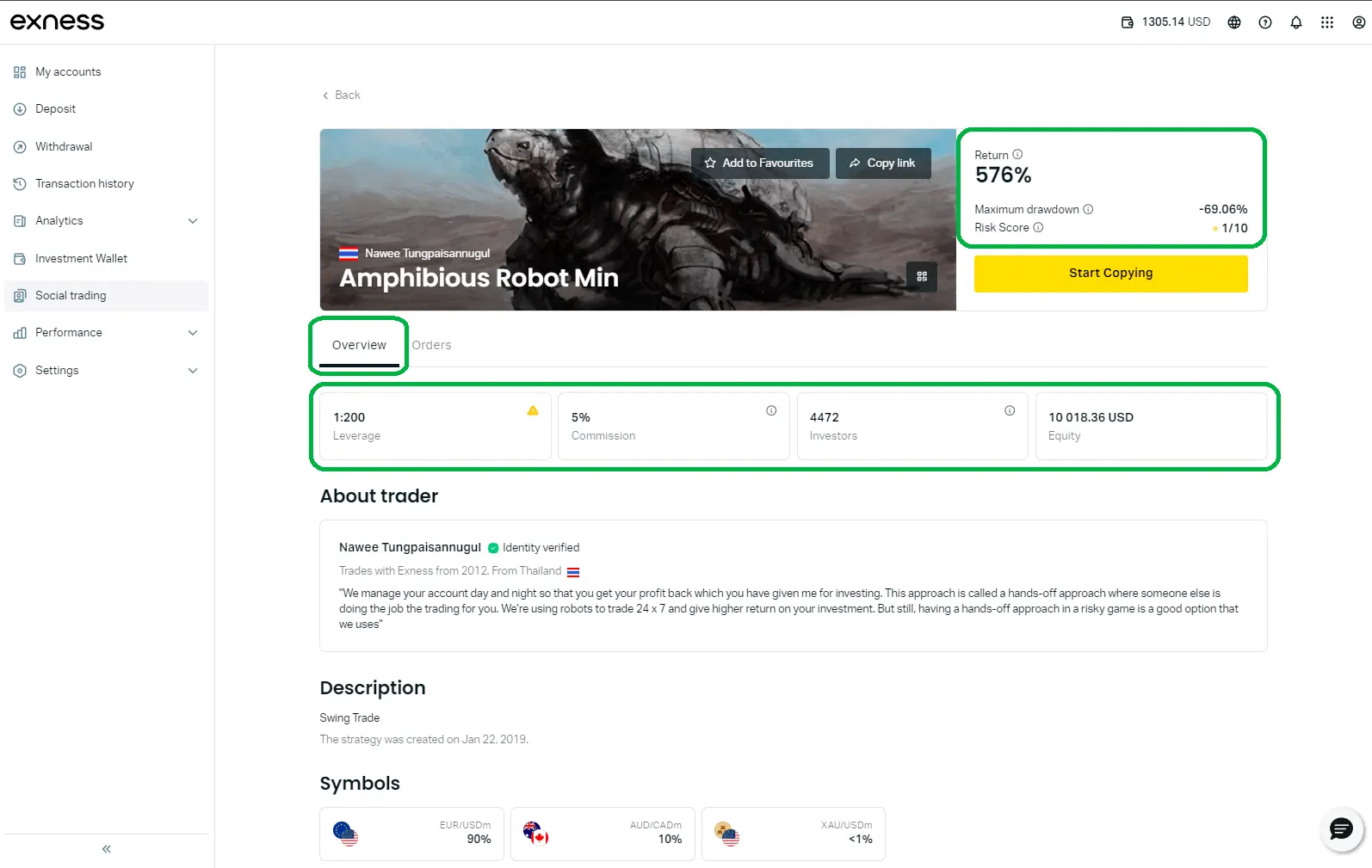Screen dimensions: 1372x868
Task: Click the Withdrawal sidebar icon
Action: coord(20,147)
